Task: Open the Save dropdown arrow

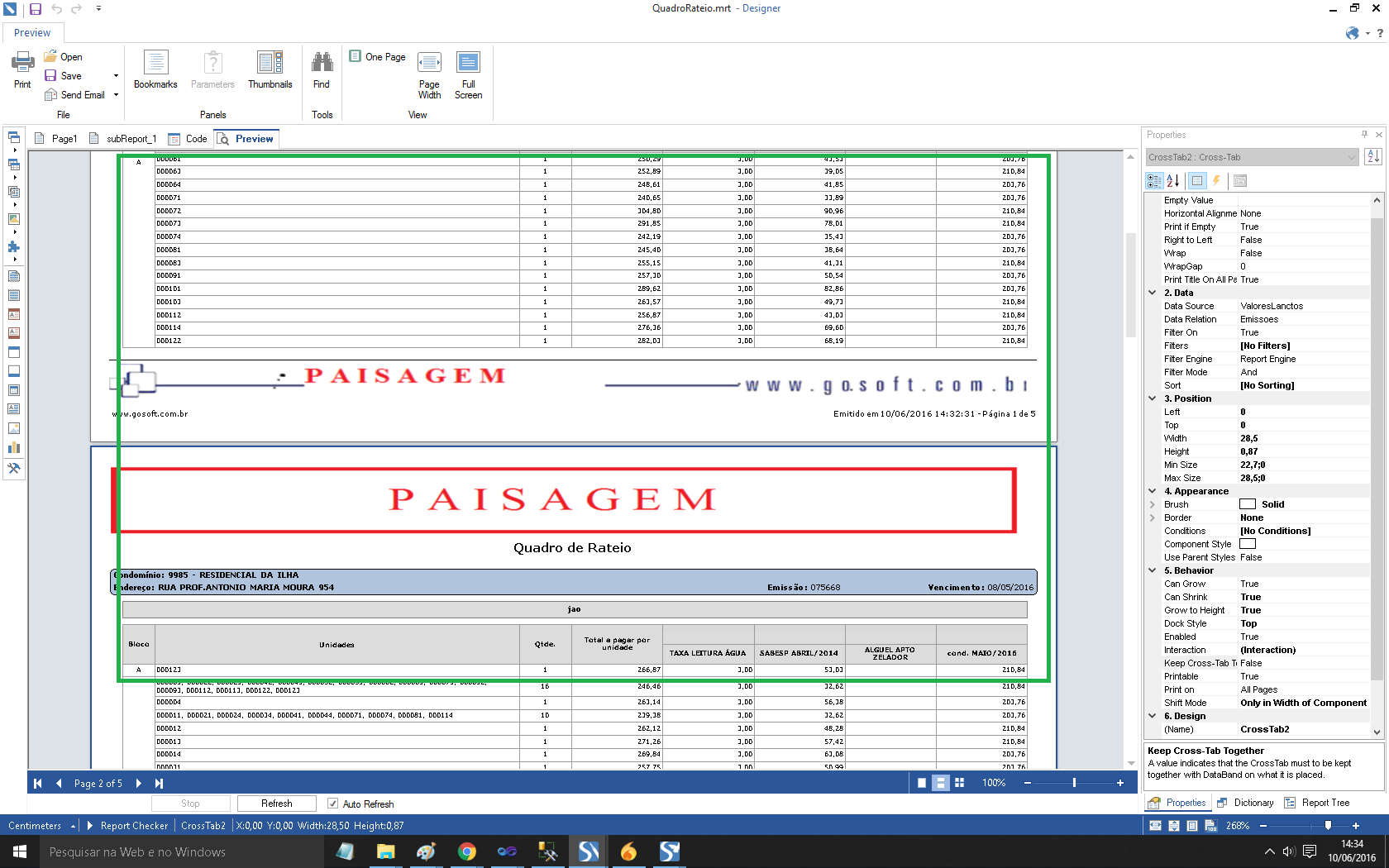Action: point(116,76)
